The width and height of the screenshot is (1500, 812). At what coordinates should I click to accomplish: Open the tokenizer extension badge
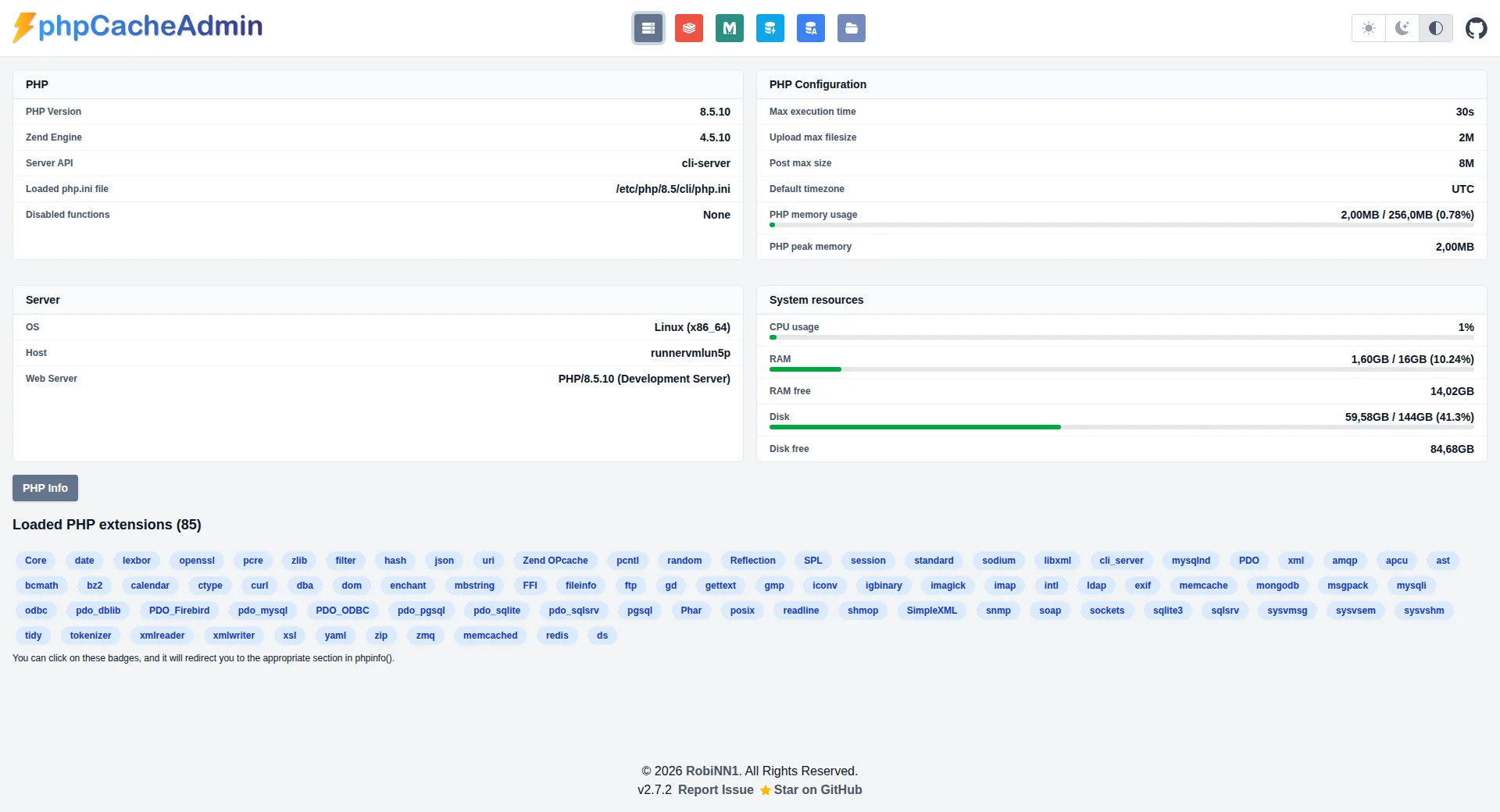tap(91, 636)
